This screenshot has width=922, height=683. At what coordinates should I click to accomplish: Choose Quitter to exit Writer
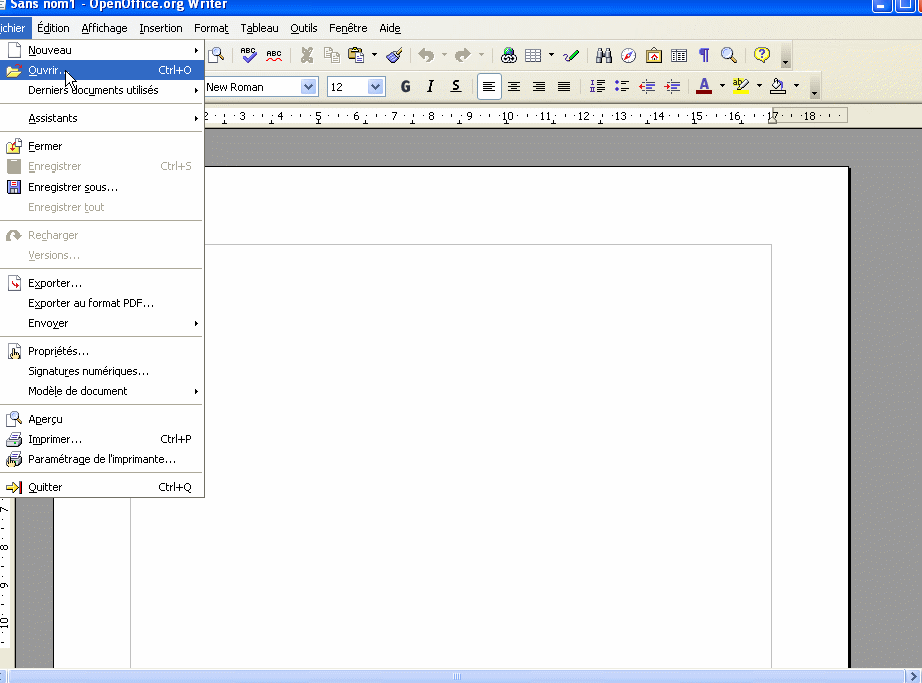(x=102, y=487)
